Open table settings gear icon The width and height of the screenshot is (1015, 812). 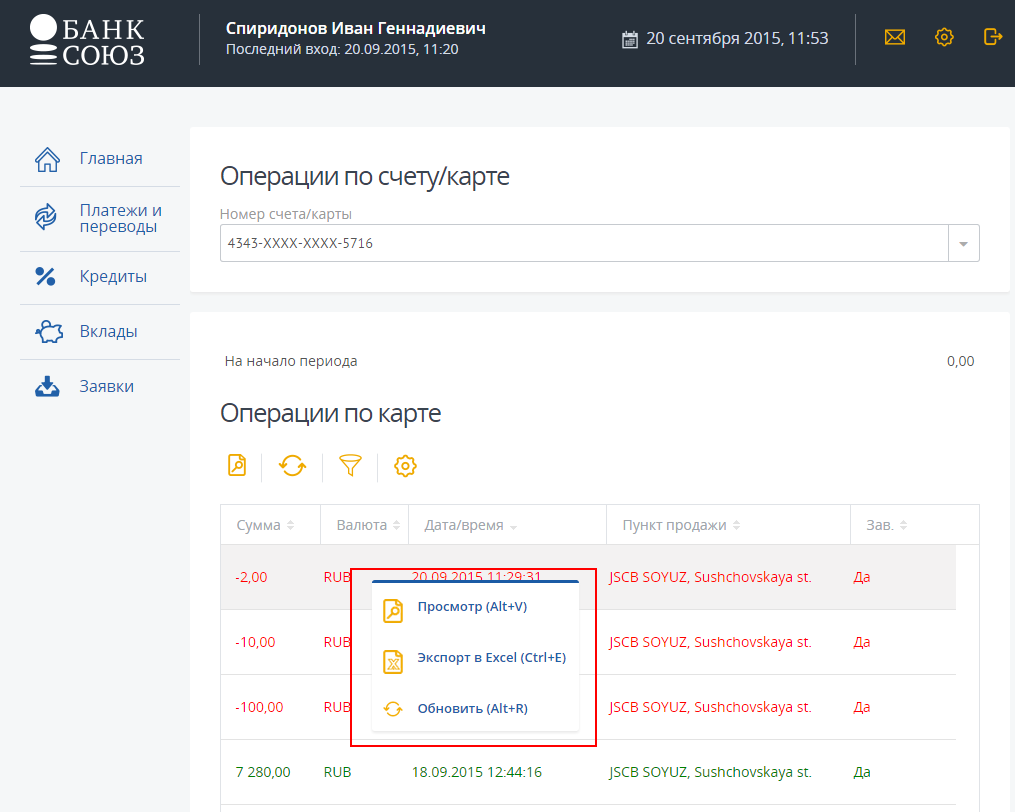[x=405, y=466]
